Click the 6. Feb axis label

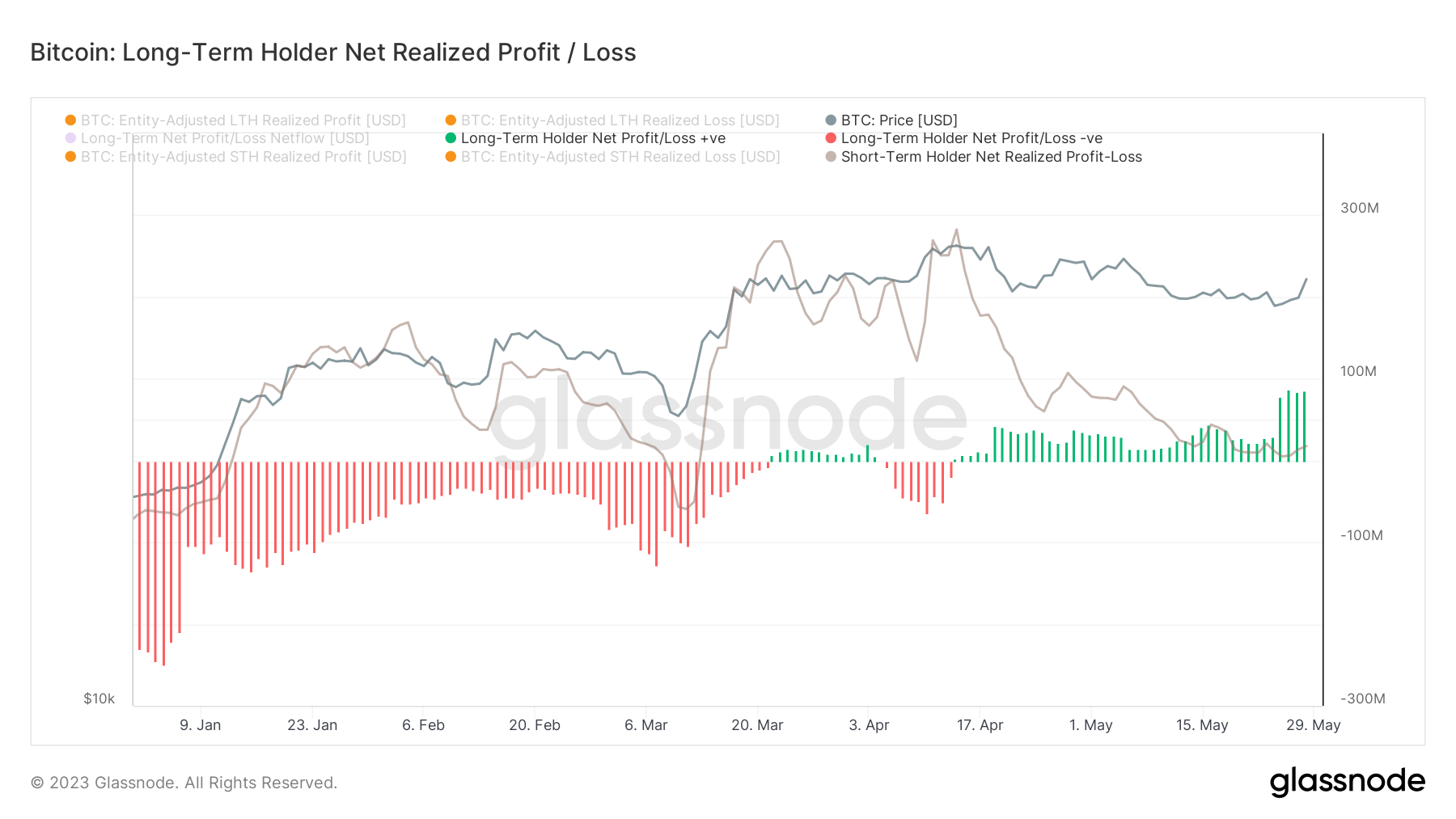424,725
